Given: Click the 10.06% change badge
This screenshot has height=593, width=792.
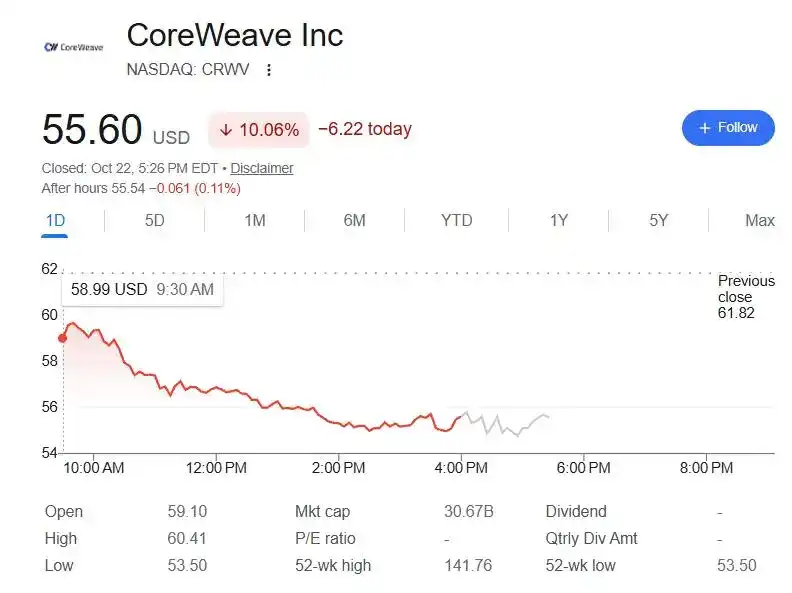Looking at the screenshot, I should [259, 130].
